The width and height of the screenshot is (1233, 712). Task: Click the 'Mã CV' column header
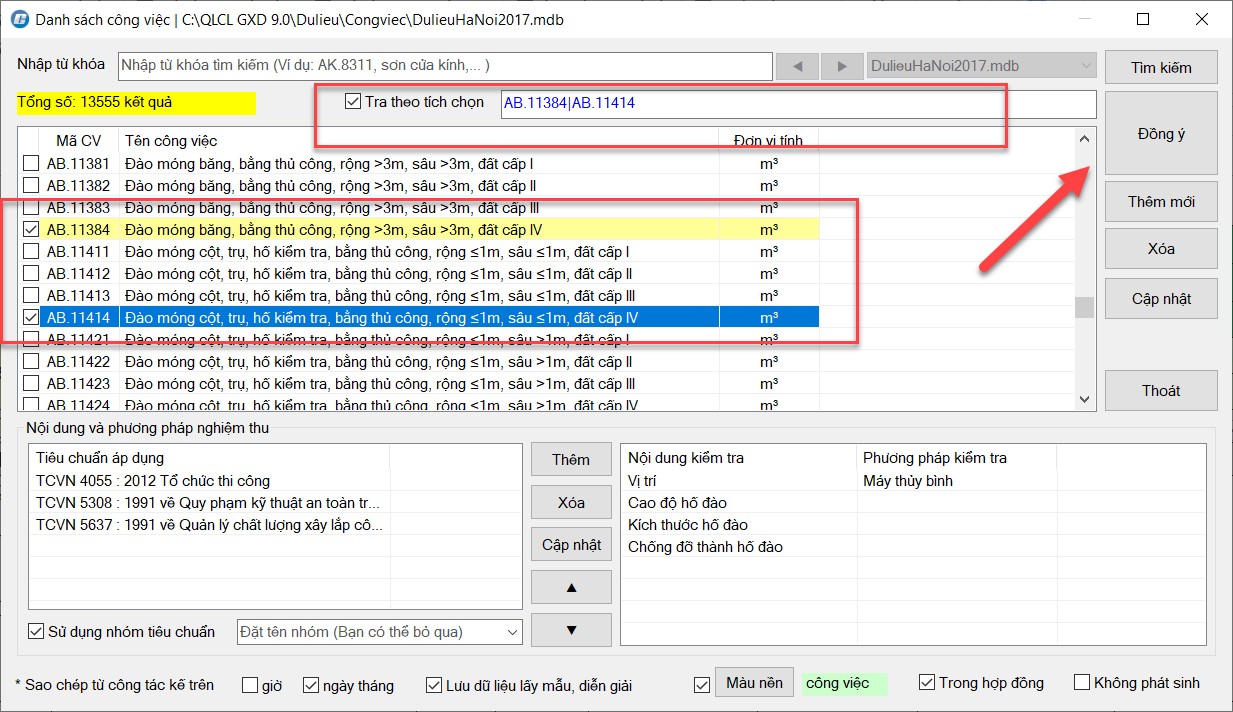coord(78,141)
